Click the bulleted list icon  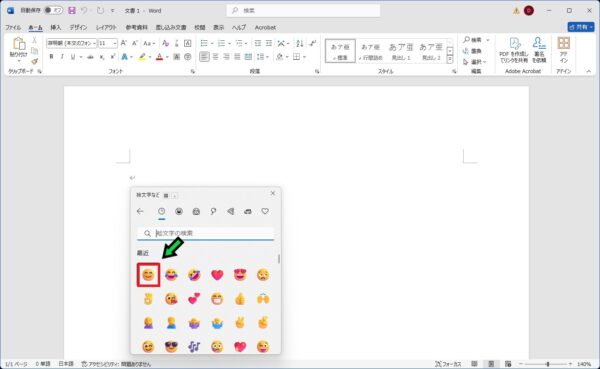click(x=204, y=43)
